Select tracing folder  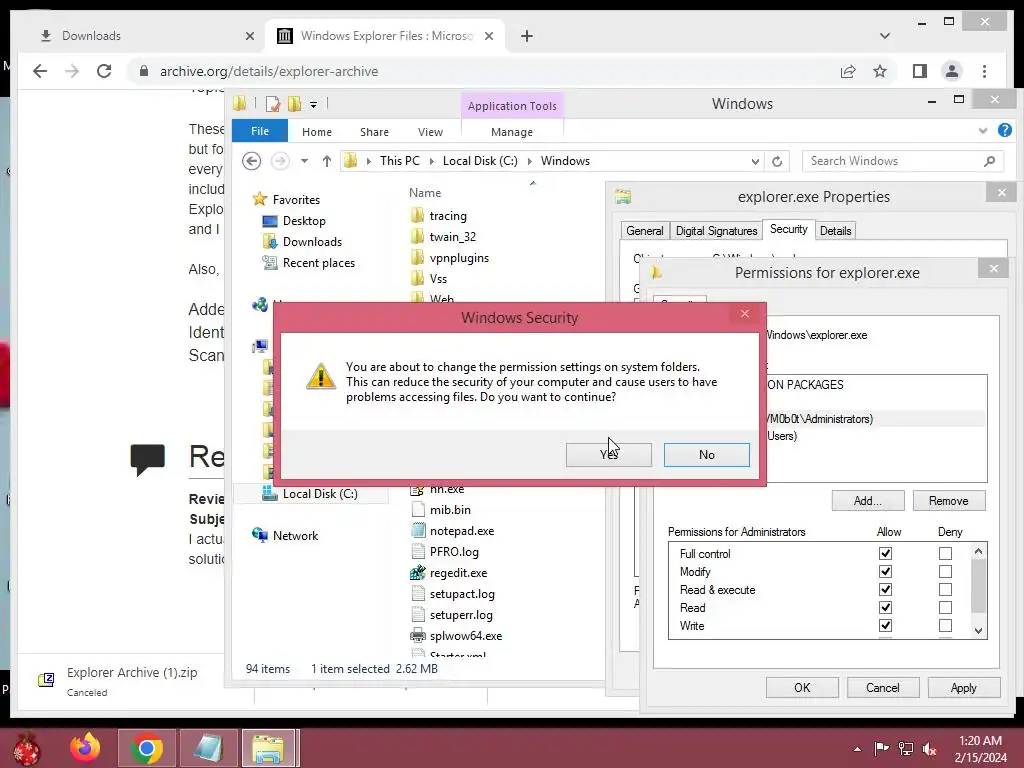point(448,216)
